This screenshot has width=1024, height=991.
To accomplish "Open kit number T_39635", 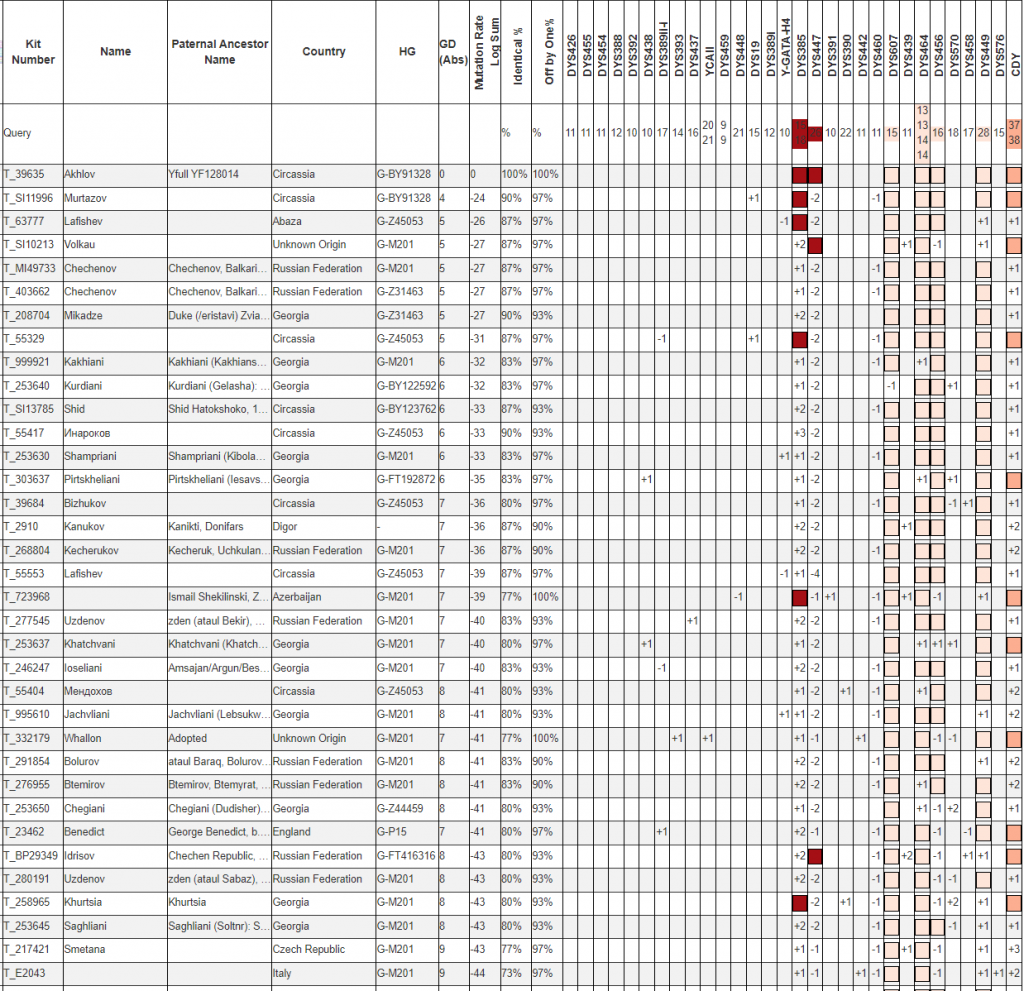I will click(x=24, y=174).
